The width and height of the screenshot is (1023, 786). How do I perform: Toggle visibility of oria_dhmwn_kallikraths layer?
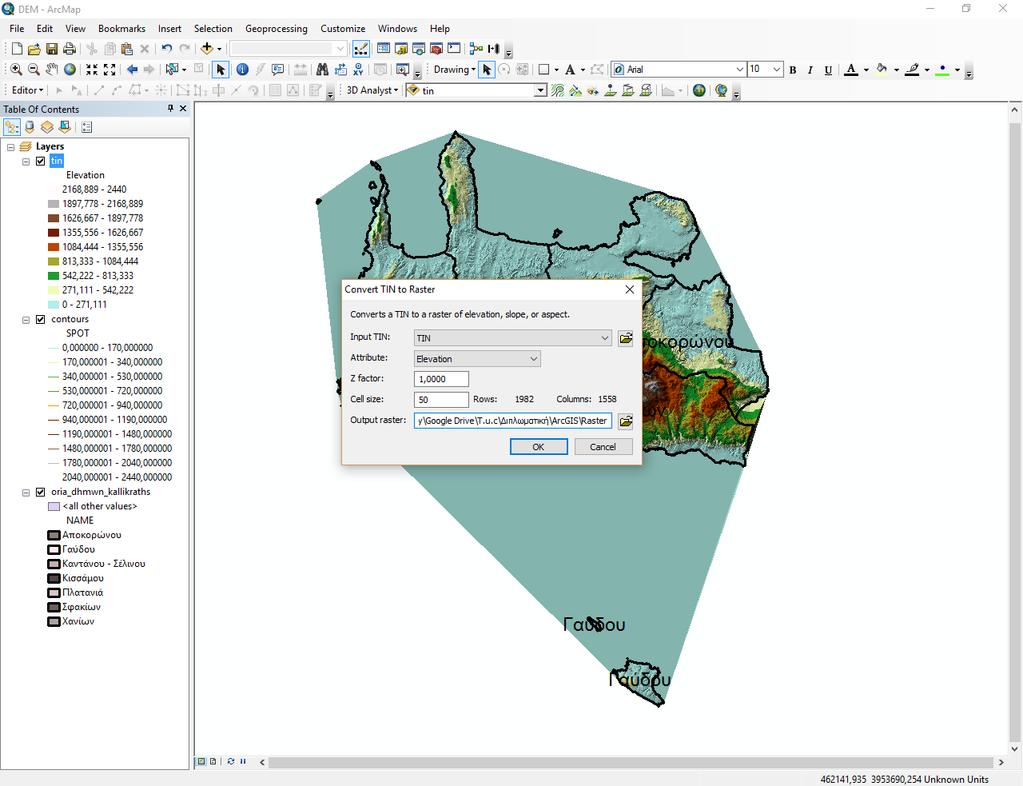[x=40, y=492]
